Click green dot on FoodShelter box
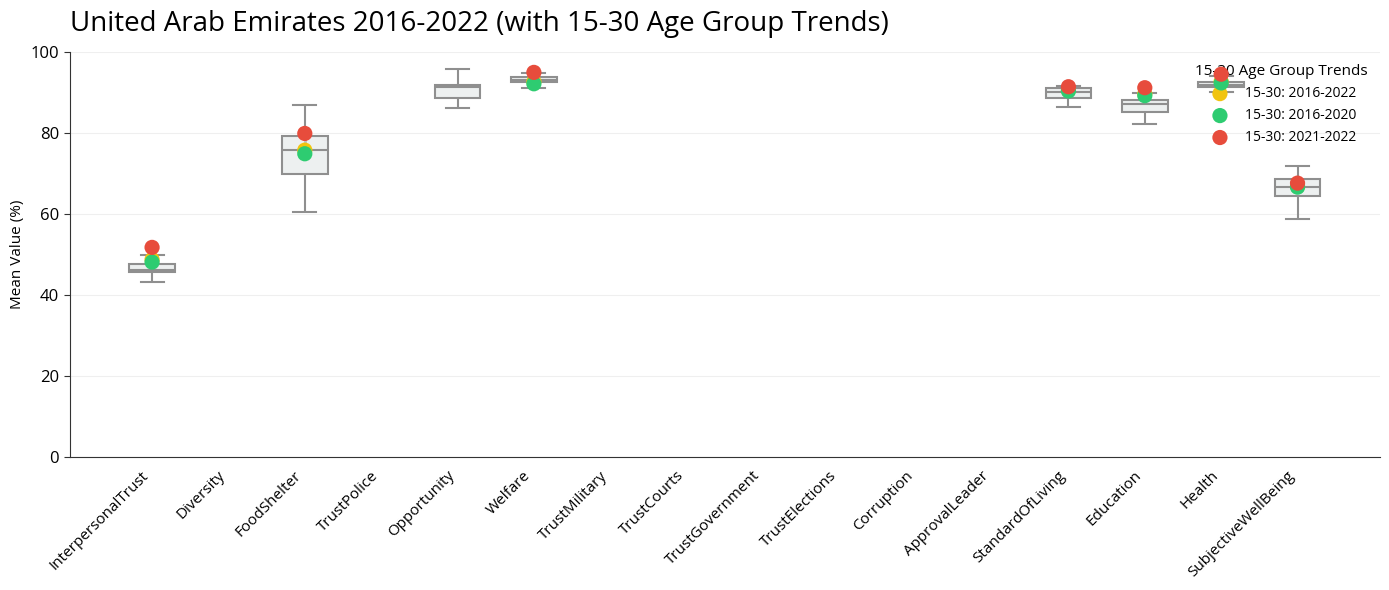This screenshot has height=590, width=1389. tap(305, 154)
